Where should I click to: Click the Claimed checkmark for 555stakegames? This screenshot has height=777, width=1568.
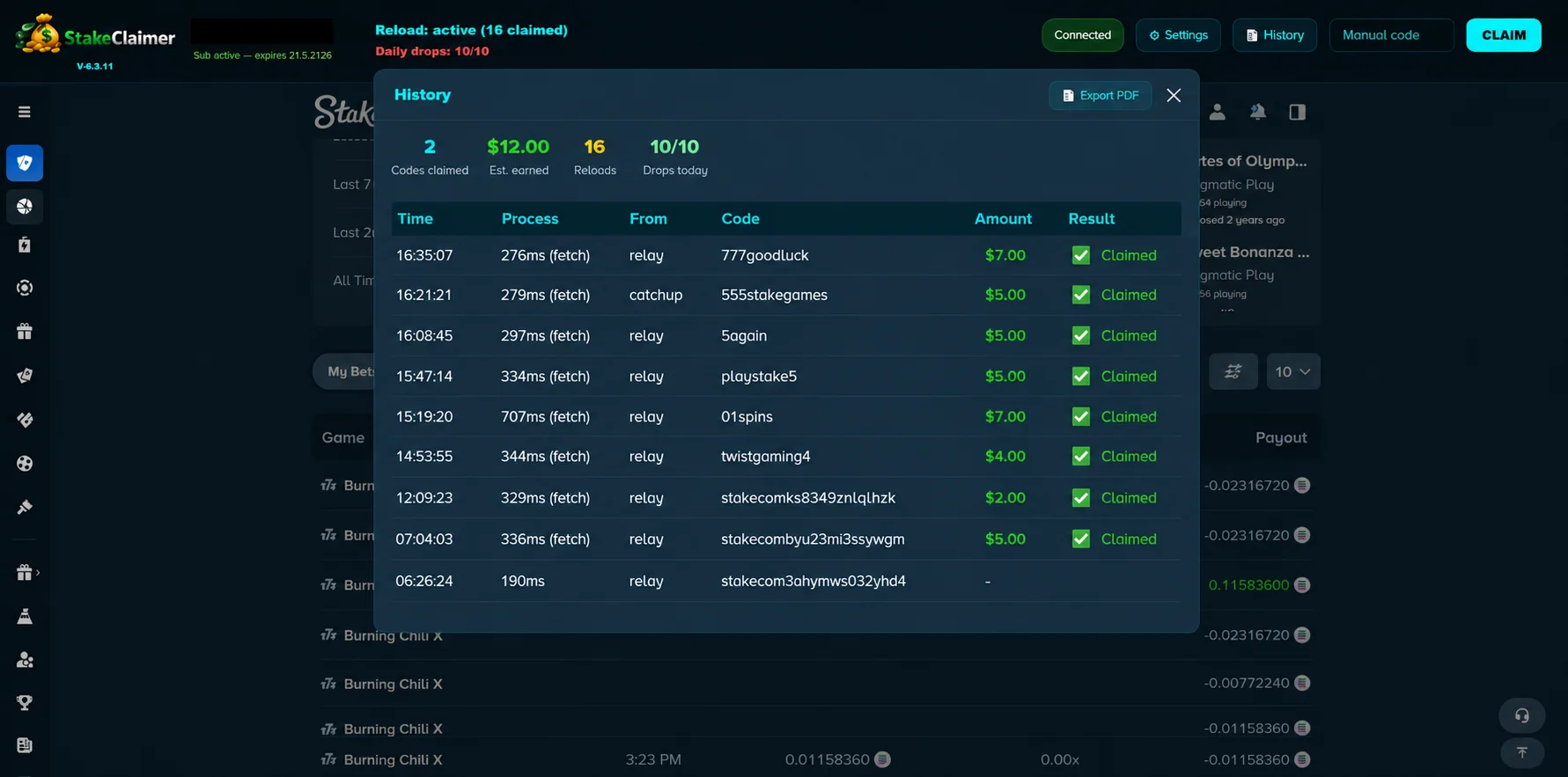tap(1080, 295)
